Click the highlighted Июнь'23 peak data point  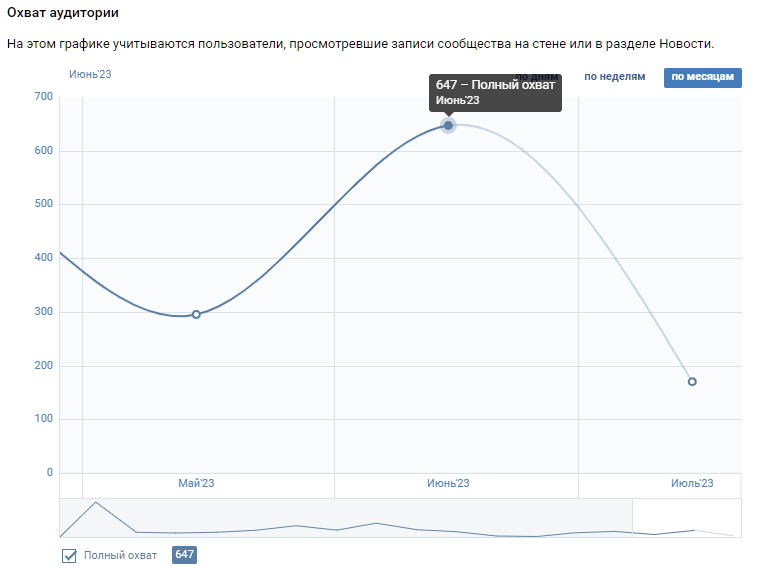pyautogui.click(x=448, y=125)
